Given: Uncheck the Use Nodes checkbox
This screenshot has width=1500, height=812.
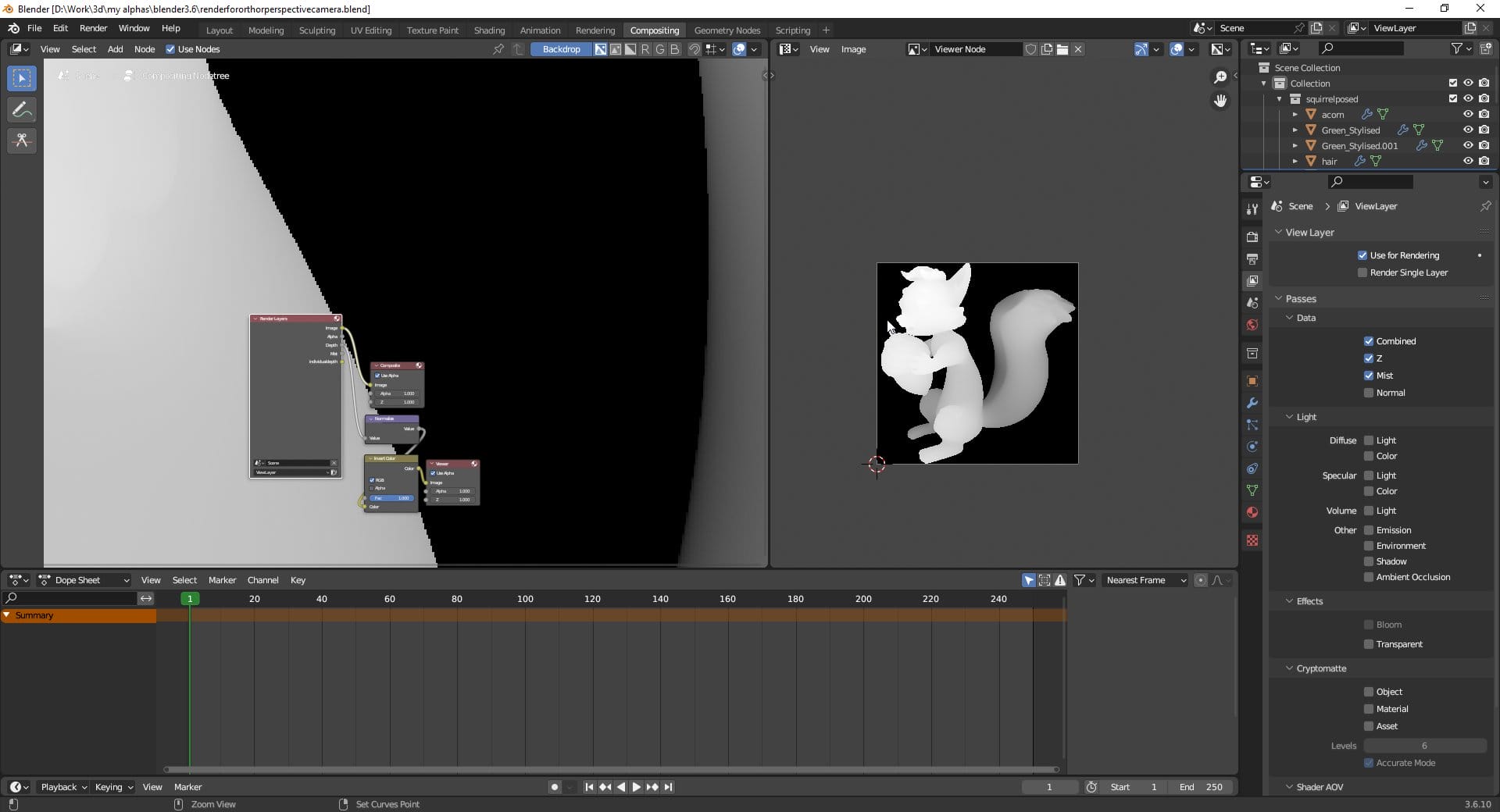Looking at the screenshot, I should (170, 49).
